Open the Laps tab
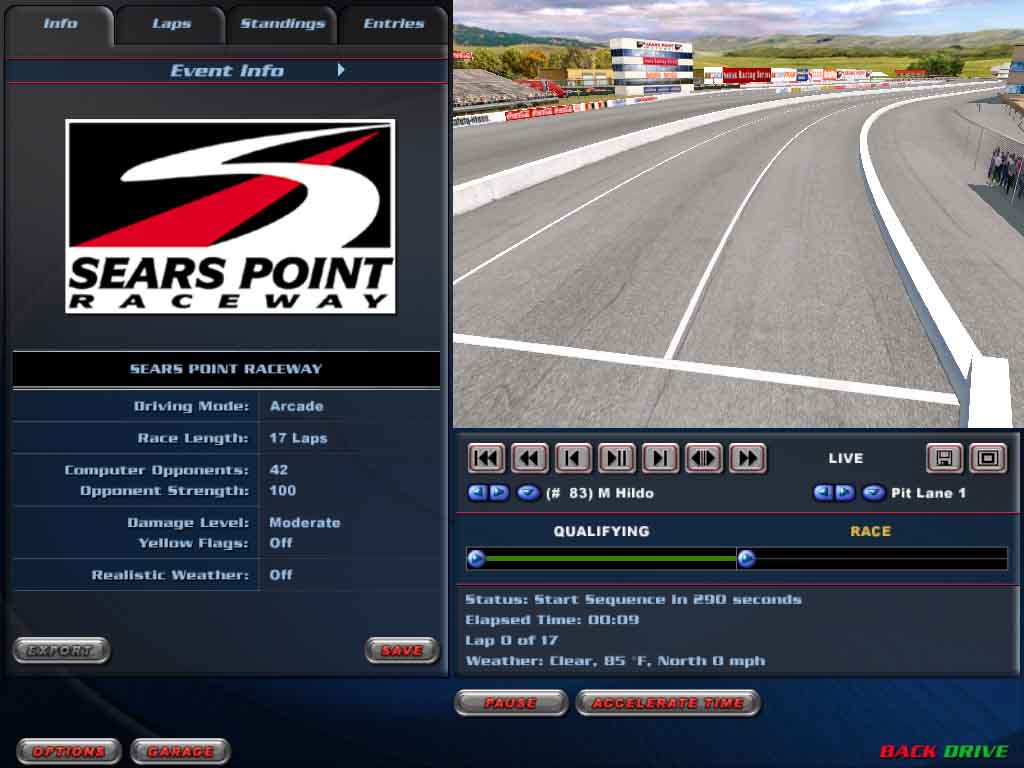The width and height of the screenshot is (1024, 768). 171,24
